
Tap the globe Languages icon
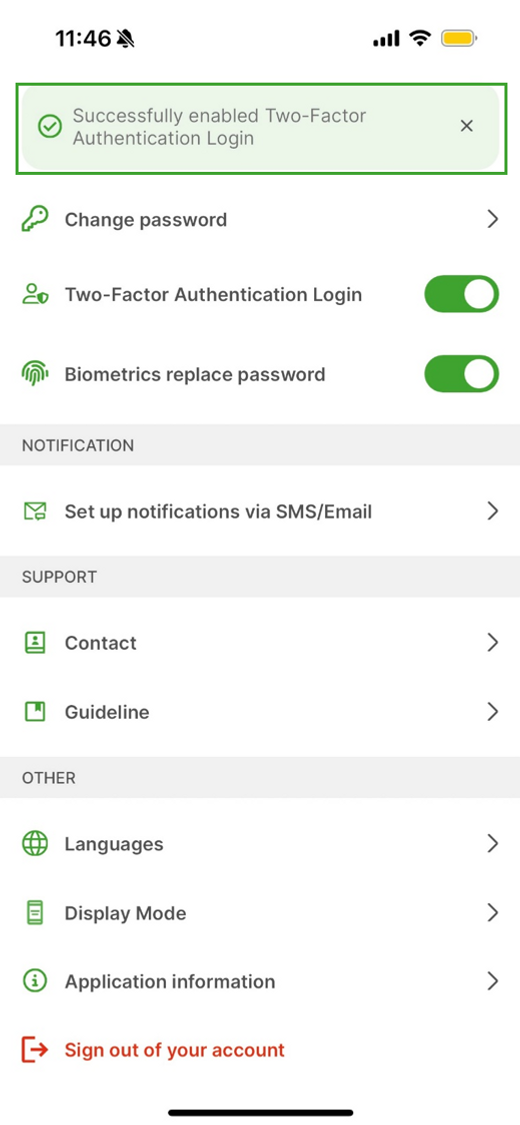(35, 844)
